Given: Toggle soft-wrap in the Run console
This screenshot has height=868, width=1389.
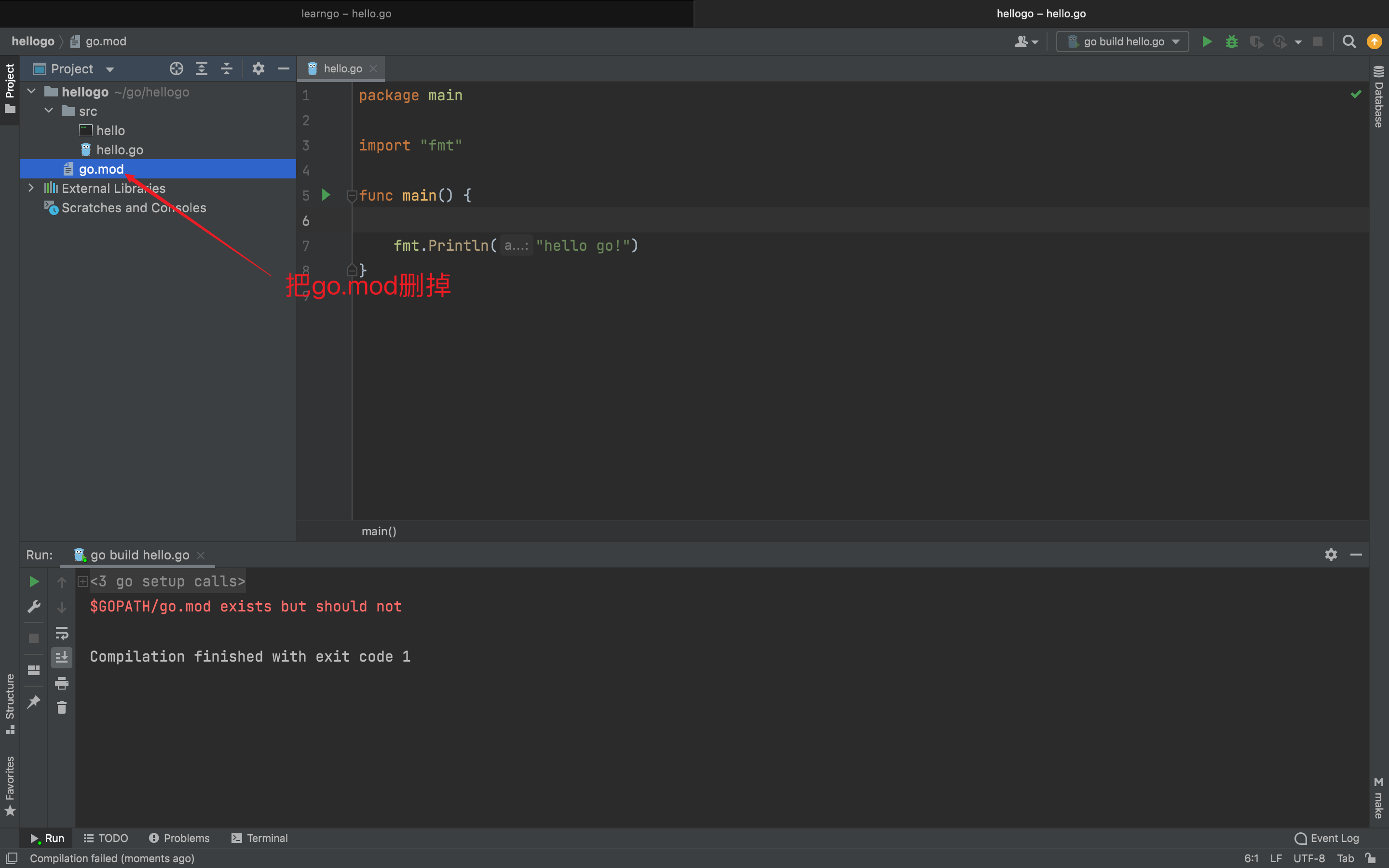Looking at the screenshot, I should (61, 634).
